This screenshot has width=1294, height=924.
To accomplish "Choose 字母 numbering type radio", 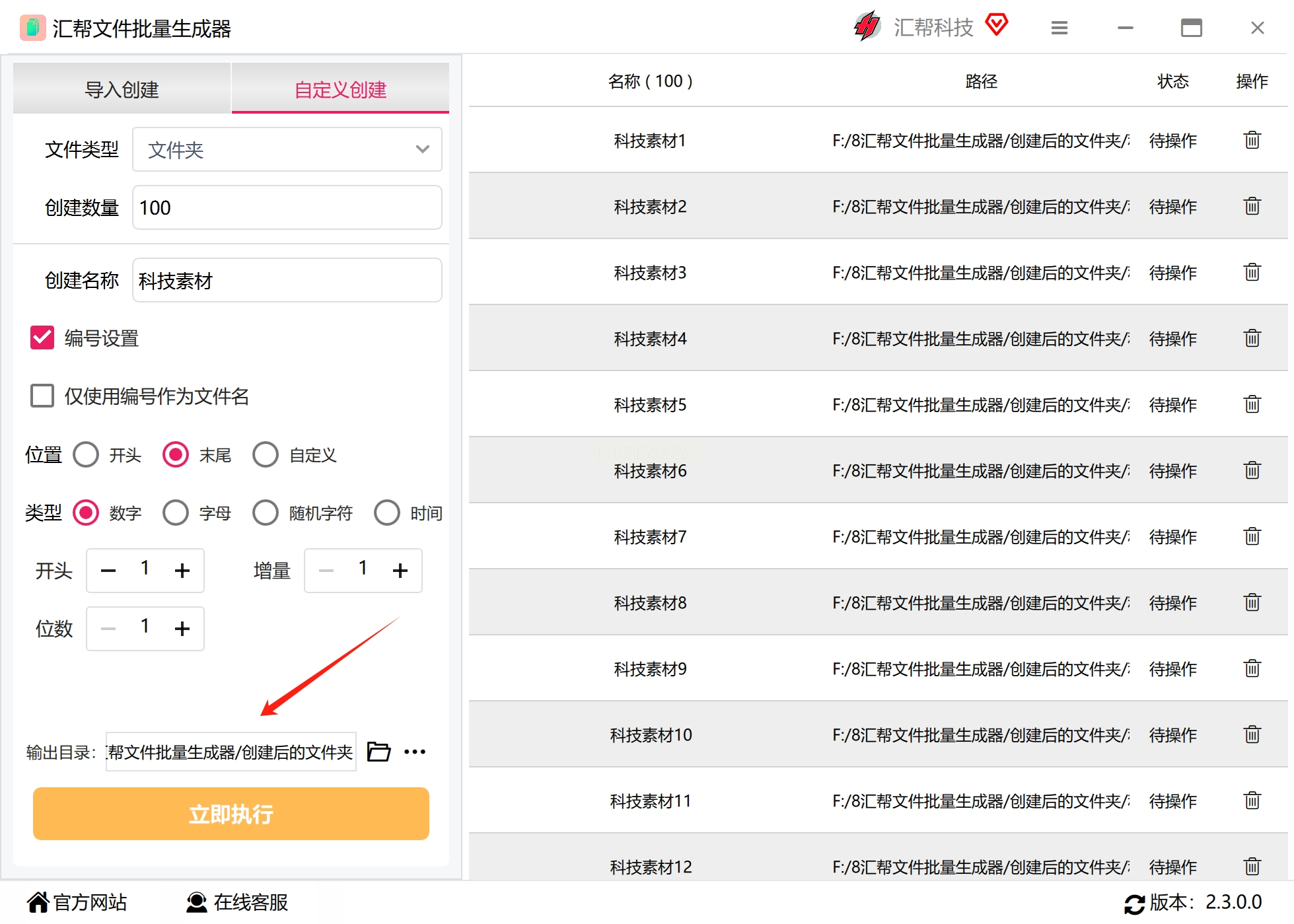I will pyautogui.click(x=176, y=513).
